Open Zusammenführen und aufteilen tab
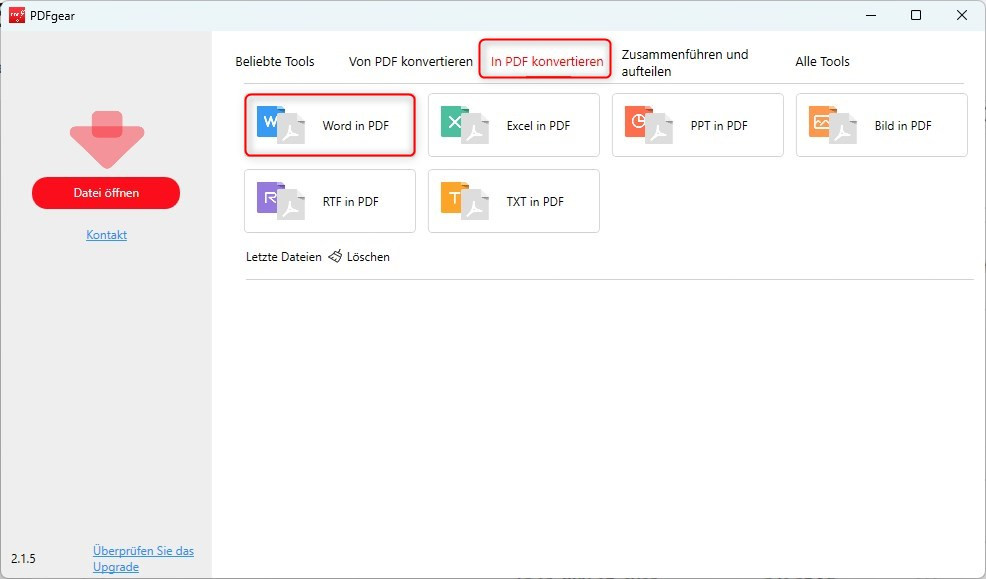 (x=685, y=62)
